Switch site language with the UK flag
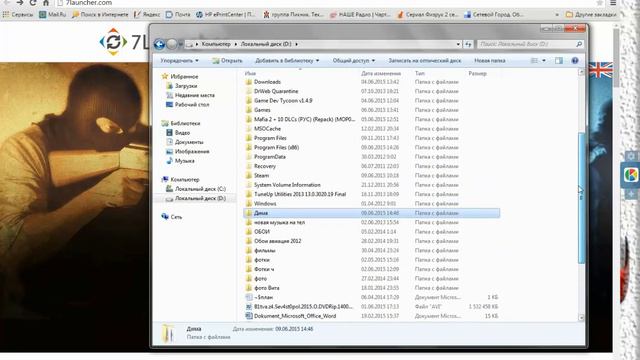The image size is (640, 360). click(x=600, y=70)
